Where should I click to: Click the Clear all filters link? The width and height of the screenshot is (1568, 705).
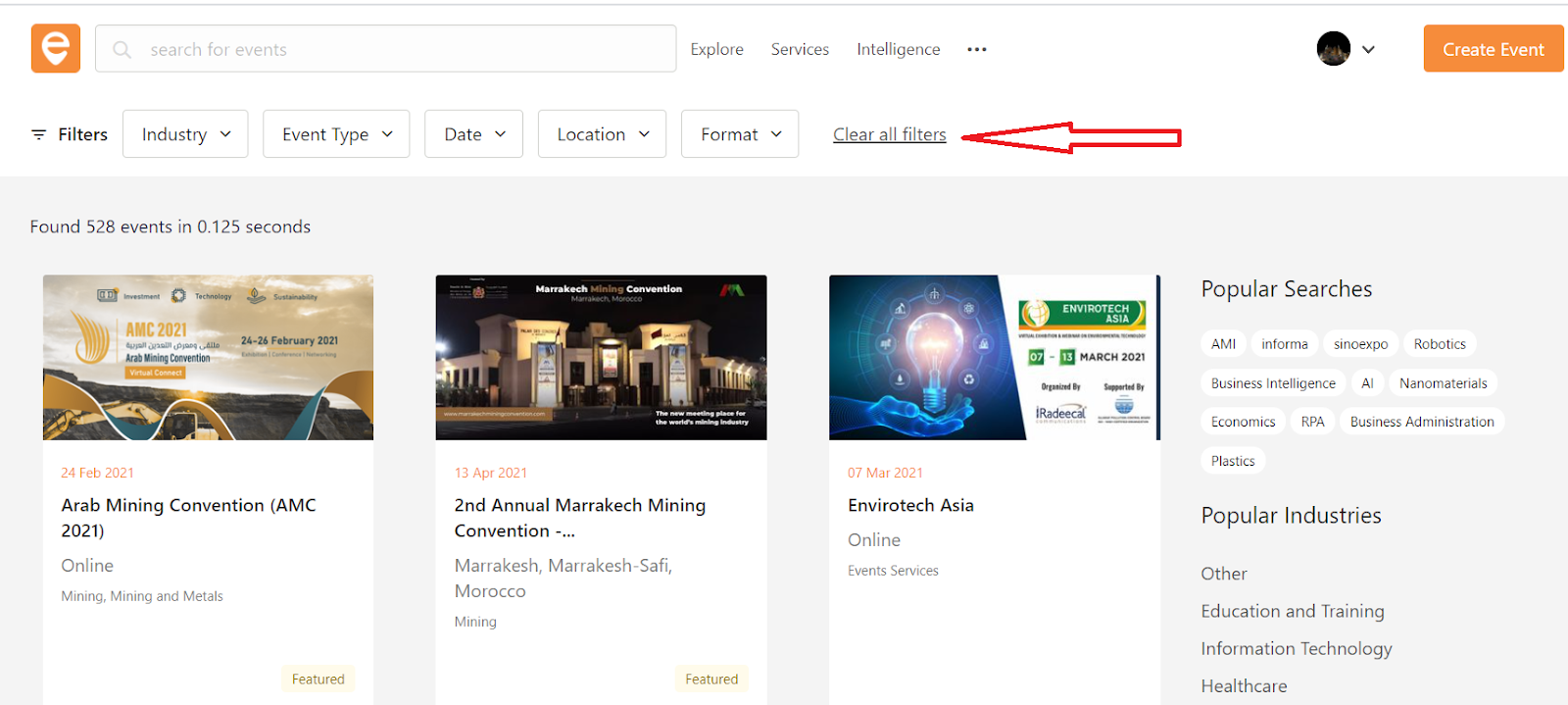pos(890,134)
